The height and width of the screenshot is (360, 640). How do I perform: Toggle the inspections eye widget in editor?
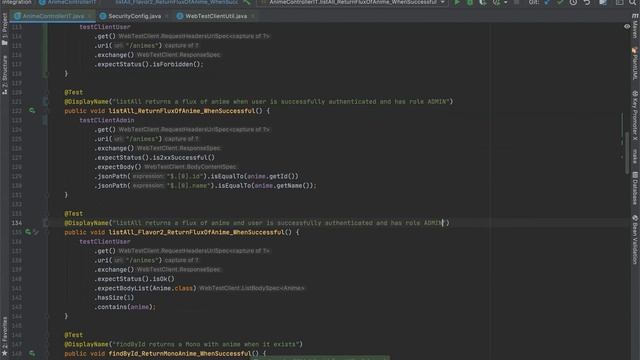[x=627, y=27]
